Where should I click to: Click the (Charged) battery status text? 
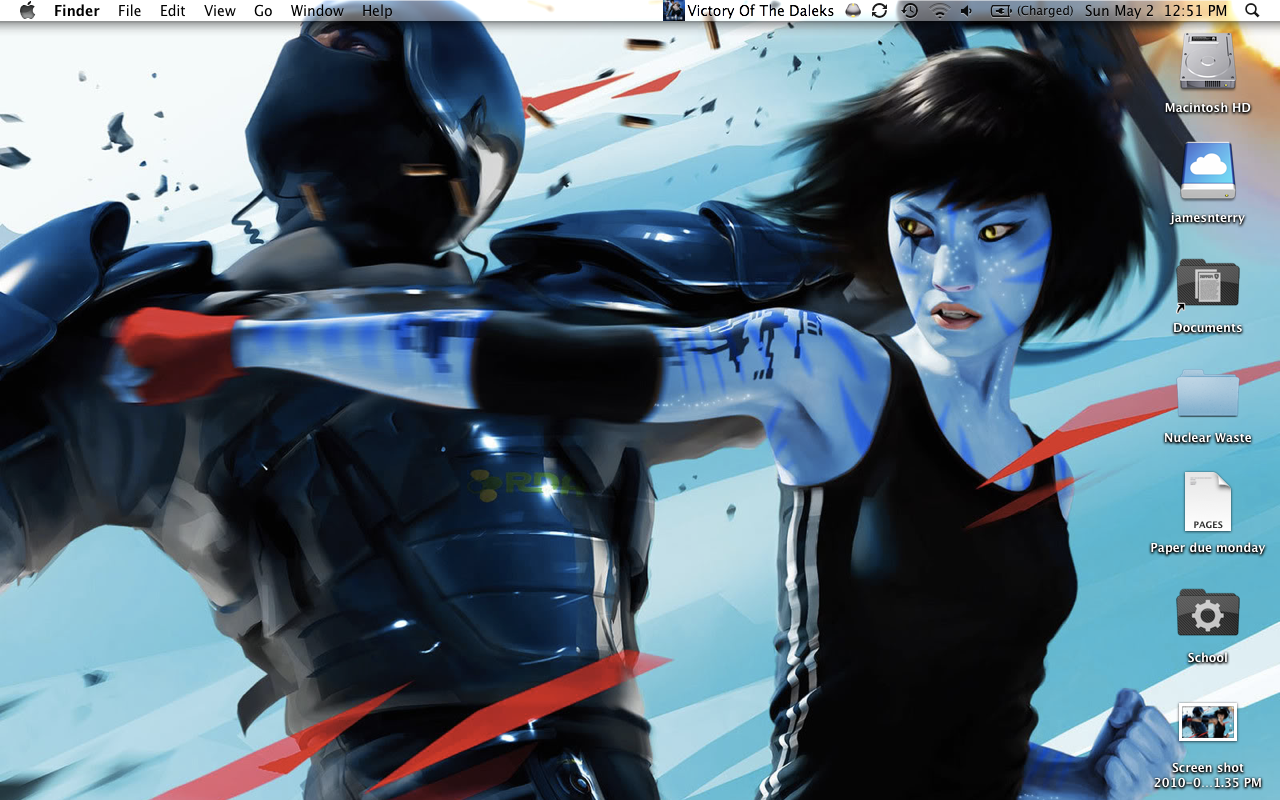pos(1045,11)
